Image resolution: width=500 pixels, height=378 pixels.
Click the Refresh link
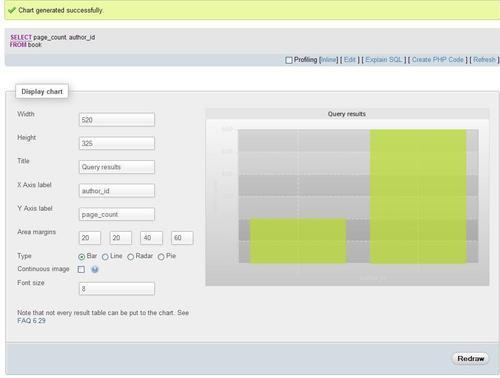[484, 60]
